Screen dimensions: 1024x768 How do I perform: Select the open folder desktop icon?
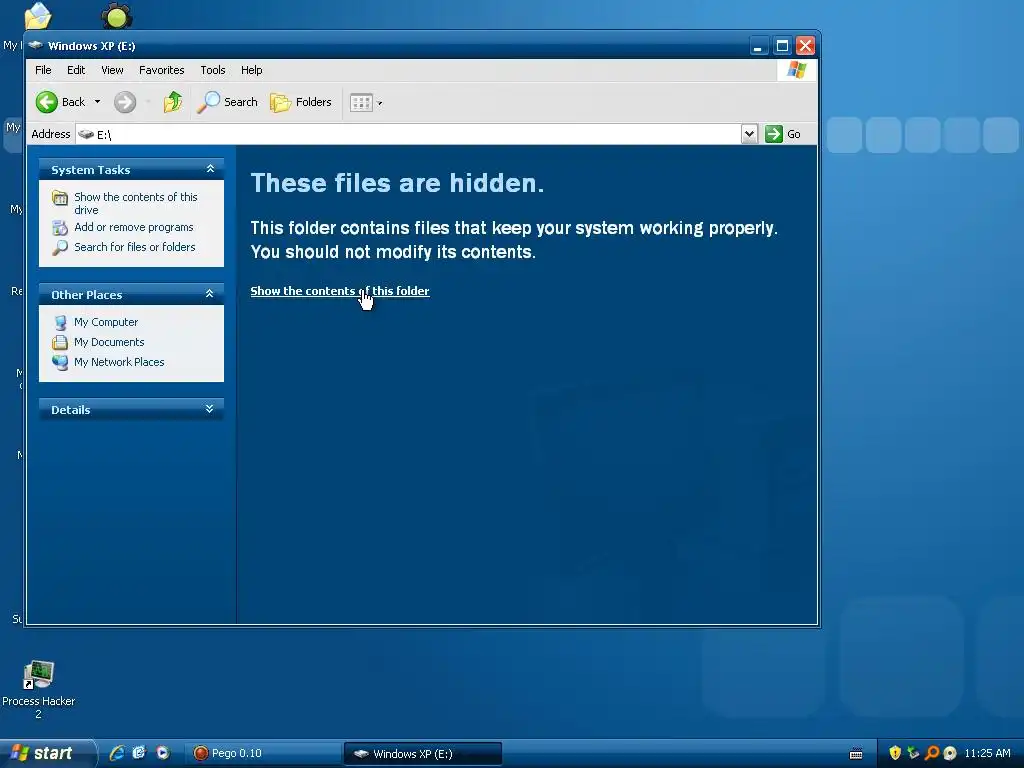point(38,15)
